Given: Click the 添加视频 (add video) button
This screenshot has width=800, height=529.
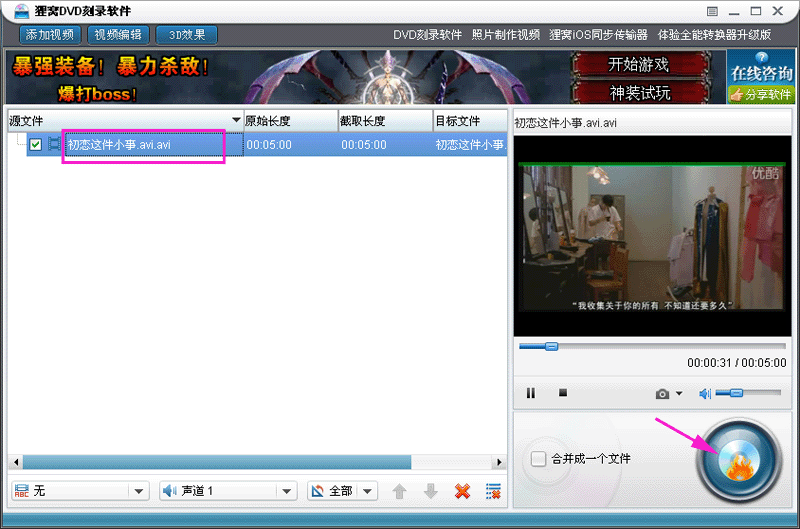Looking at the screenshot, I should pyautogui.click(x=50, y=35).
